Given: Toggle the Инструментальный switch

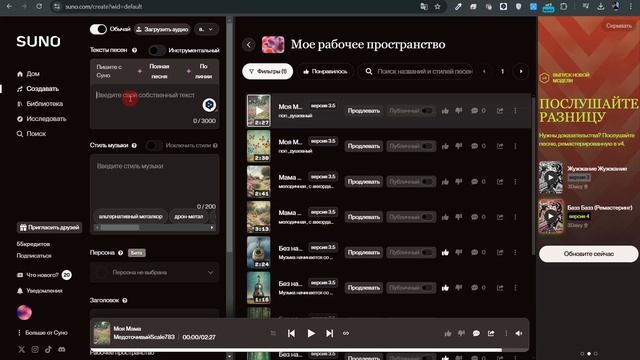Looking at the screenshot, I should (157, 50).
